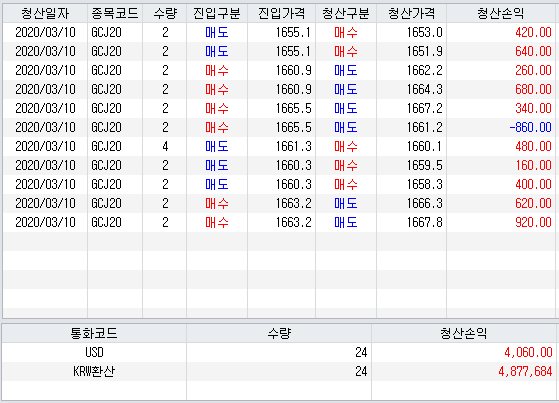
Task: Click the KRW환산 summary row
Action: (x=280, y=371)
